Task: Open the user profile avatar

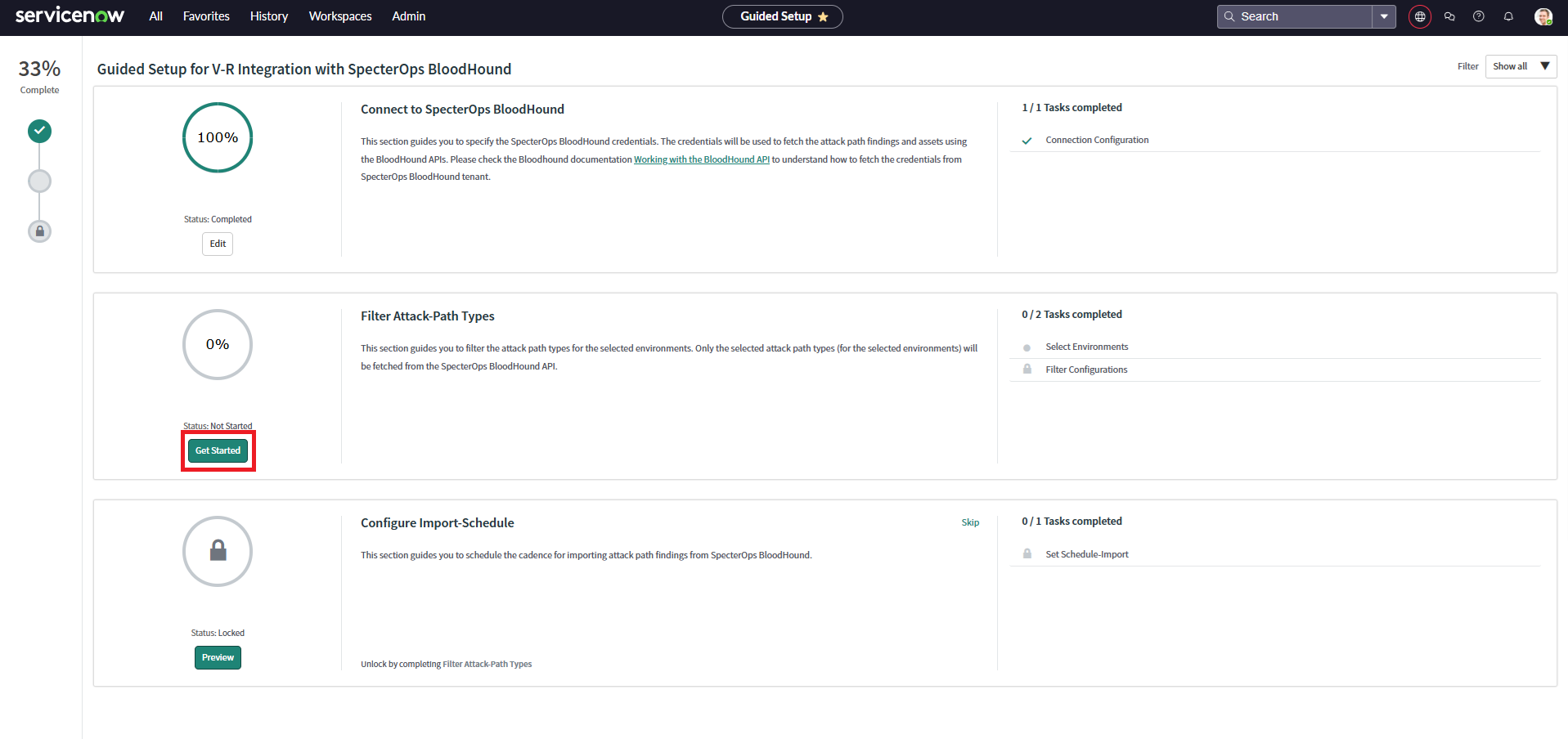Action: [1543, 16]
